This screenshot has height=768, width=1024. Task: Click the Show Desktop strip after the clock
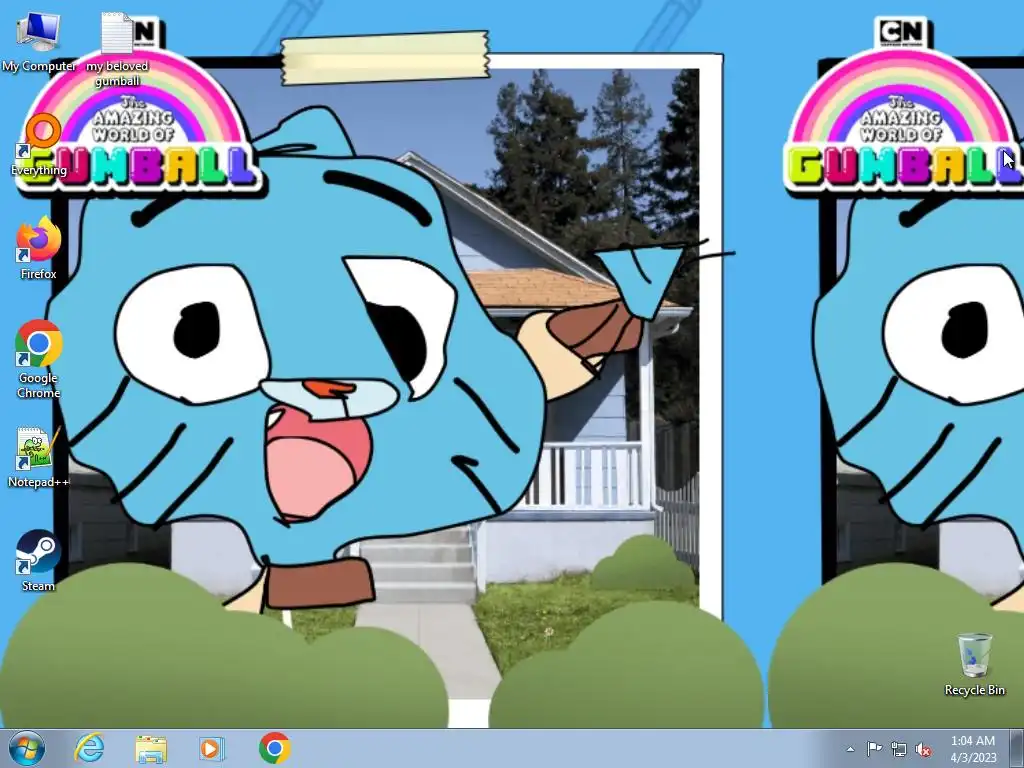(x=1016, y=748)
